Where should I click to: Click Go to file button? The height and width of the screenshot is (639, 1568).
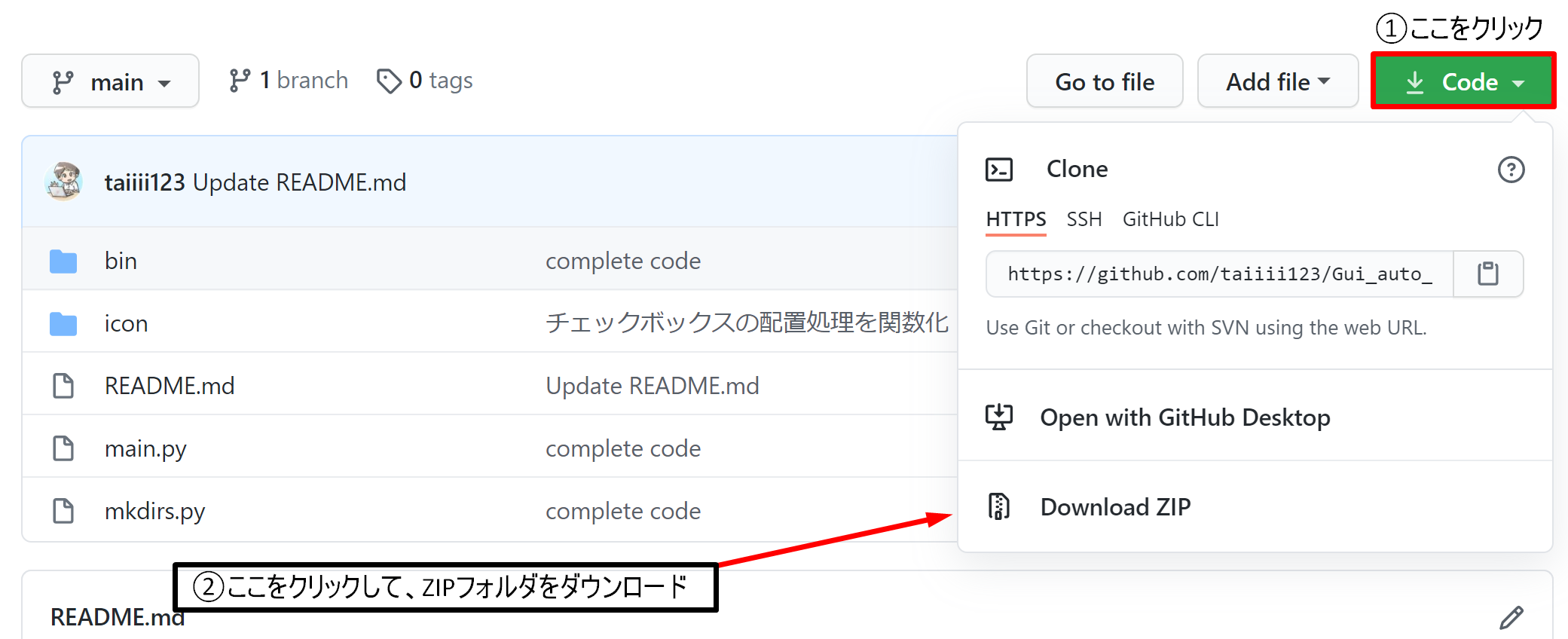pyautogui.click(x=1105, y=81)
